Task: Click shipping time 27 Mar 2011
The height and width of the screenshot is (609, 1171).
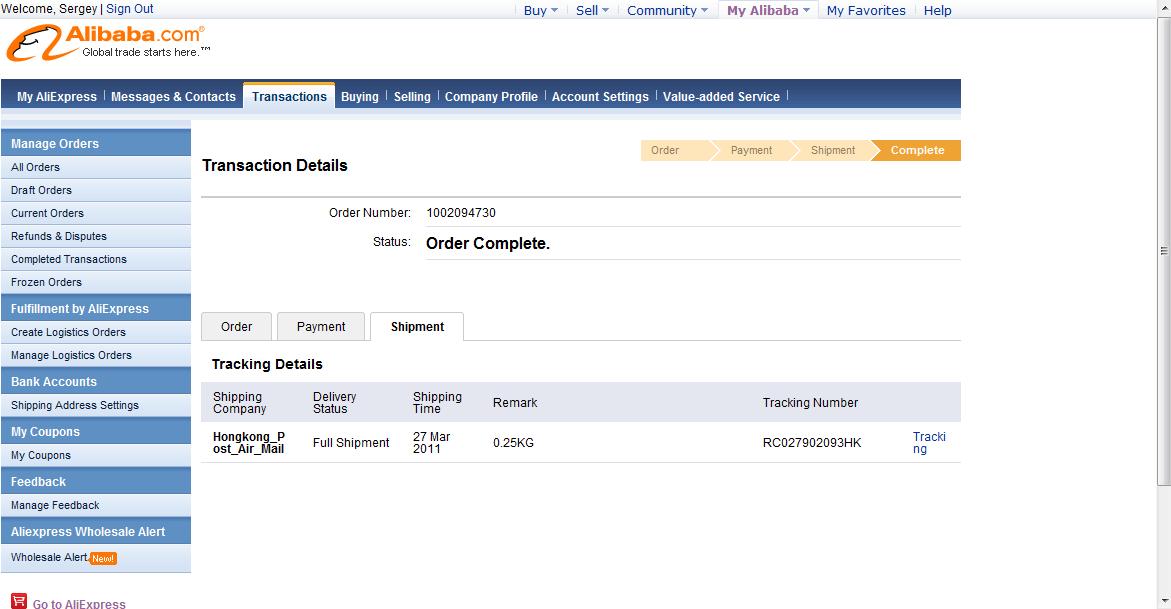Action: [x=432, y=442]
